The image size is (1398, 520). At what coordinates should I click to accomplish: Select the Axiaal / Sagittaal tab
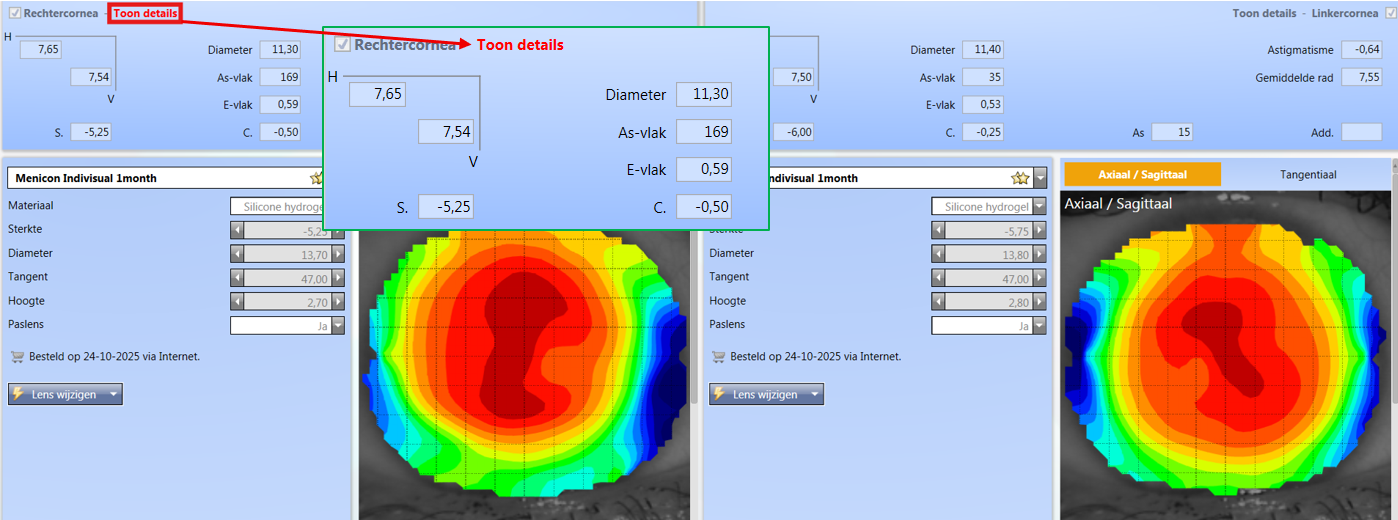point(1142,174)
